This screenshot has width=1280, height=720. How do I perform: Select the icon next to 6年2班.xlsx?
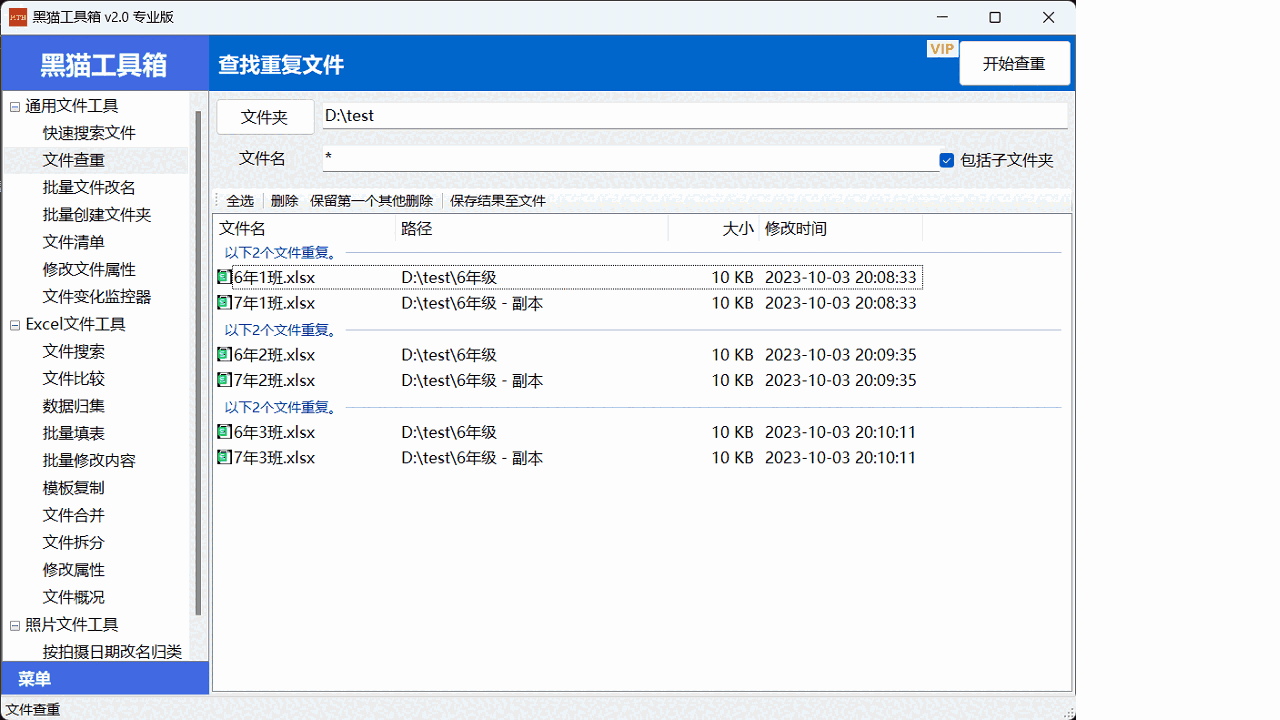click(224, 355)
